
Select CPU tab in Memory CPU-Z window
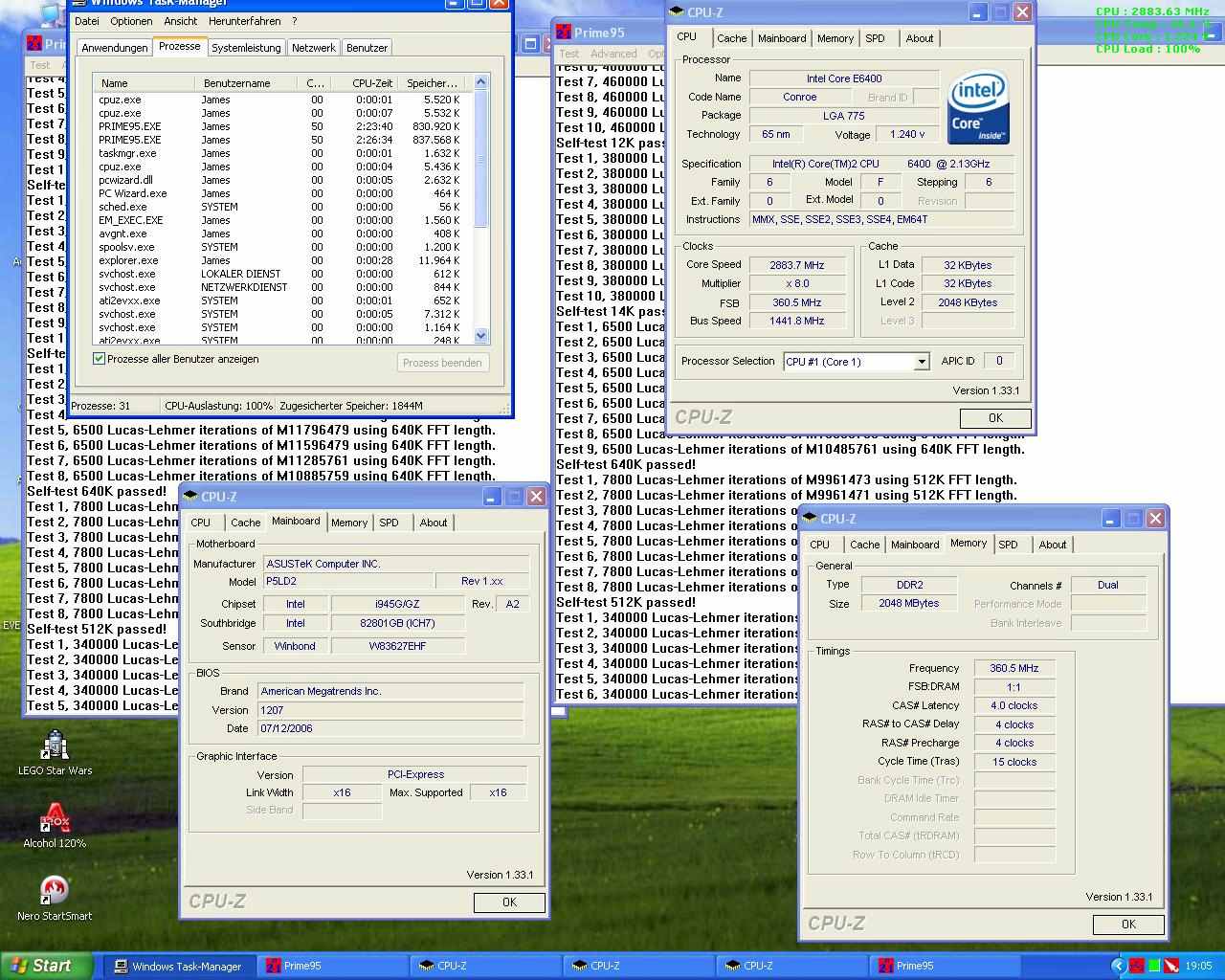pyautogui.click(x=819, y=545)
